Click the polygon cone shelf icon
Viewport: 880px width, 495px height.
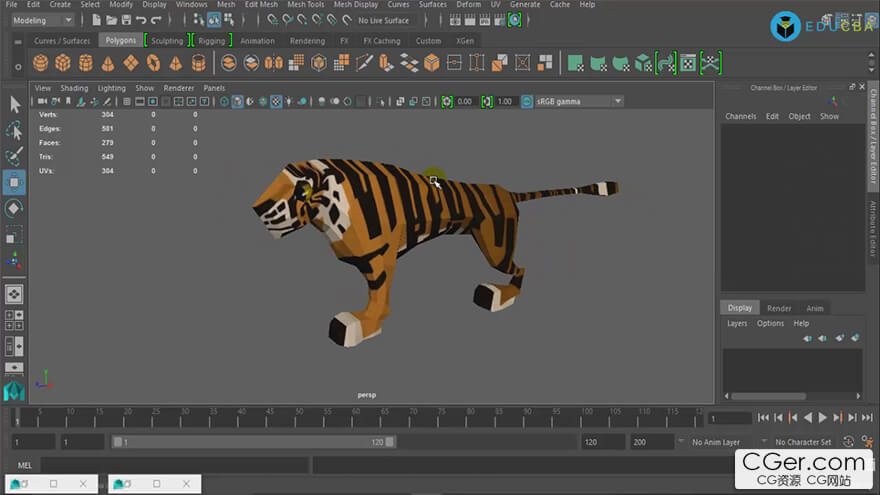pyautogui.click(x=108, y=63)
